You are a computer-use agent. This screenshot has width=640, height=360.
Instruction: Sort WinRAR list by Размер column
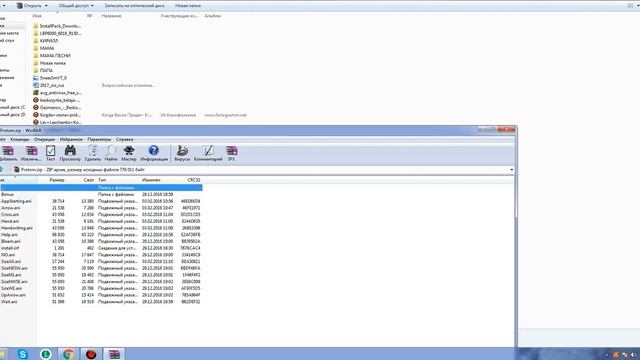pyautogui.click(x=57, y=180)
